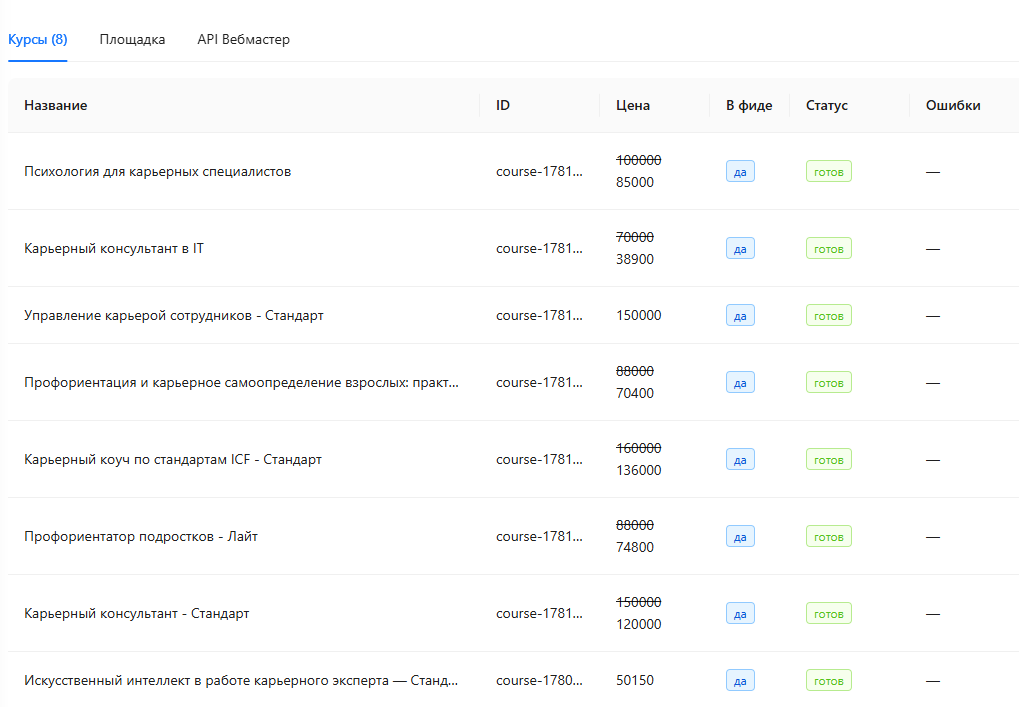Click 'готов' status badge of Карьерный консультант в IT
Image resolution: width=1019 pixels, height=707 pixels.
click(829, 248)
